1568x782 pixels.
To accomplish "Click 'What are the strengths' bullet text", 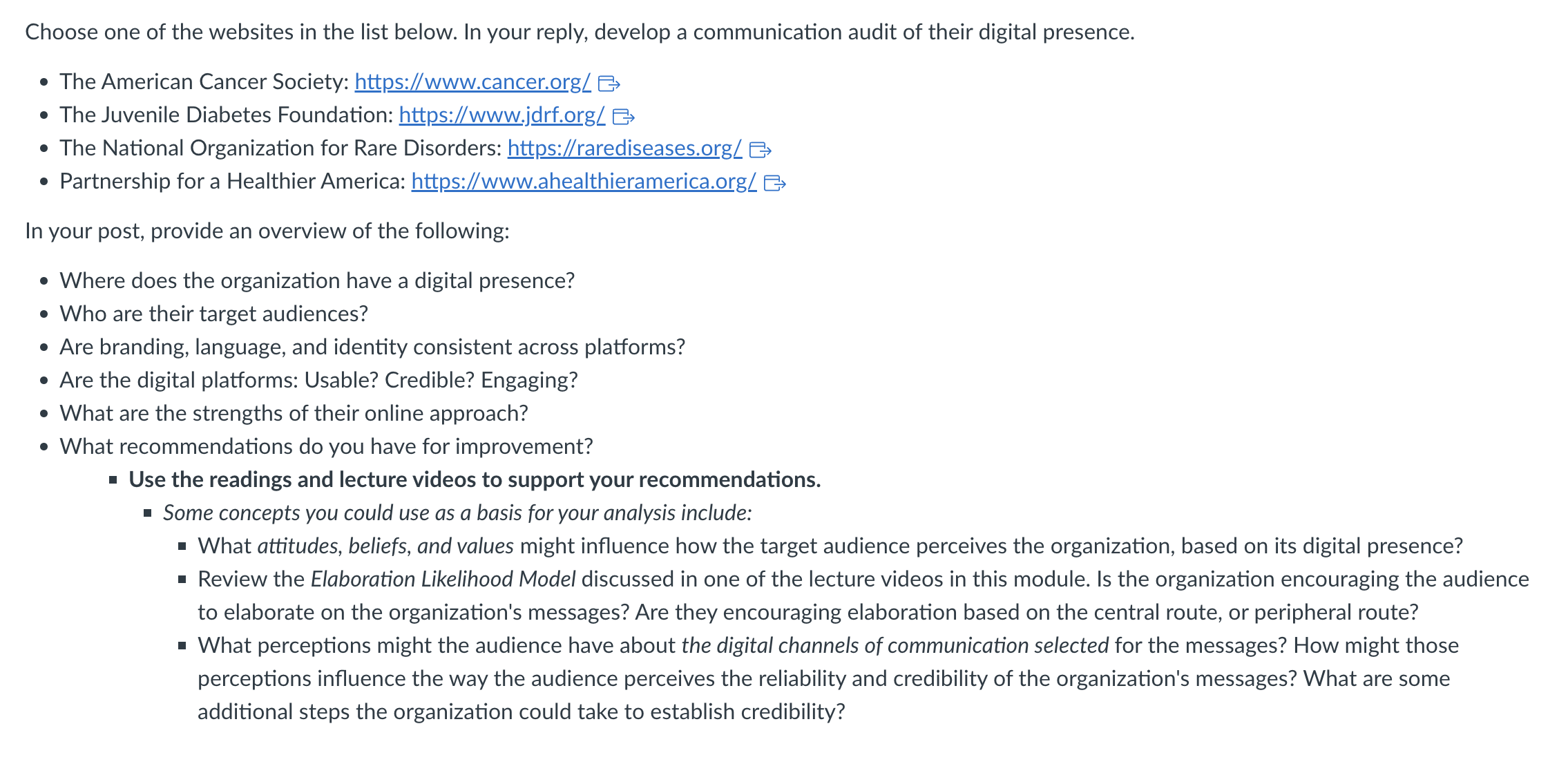I will (294, 414).
